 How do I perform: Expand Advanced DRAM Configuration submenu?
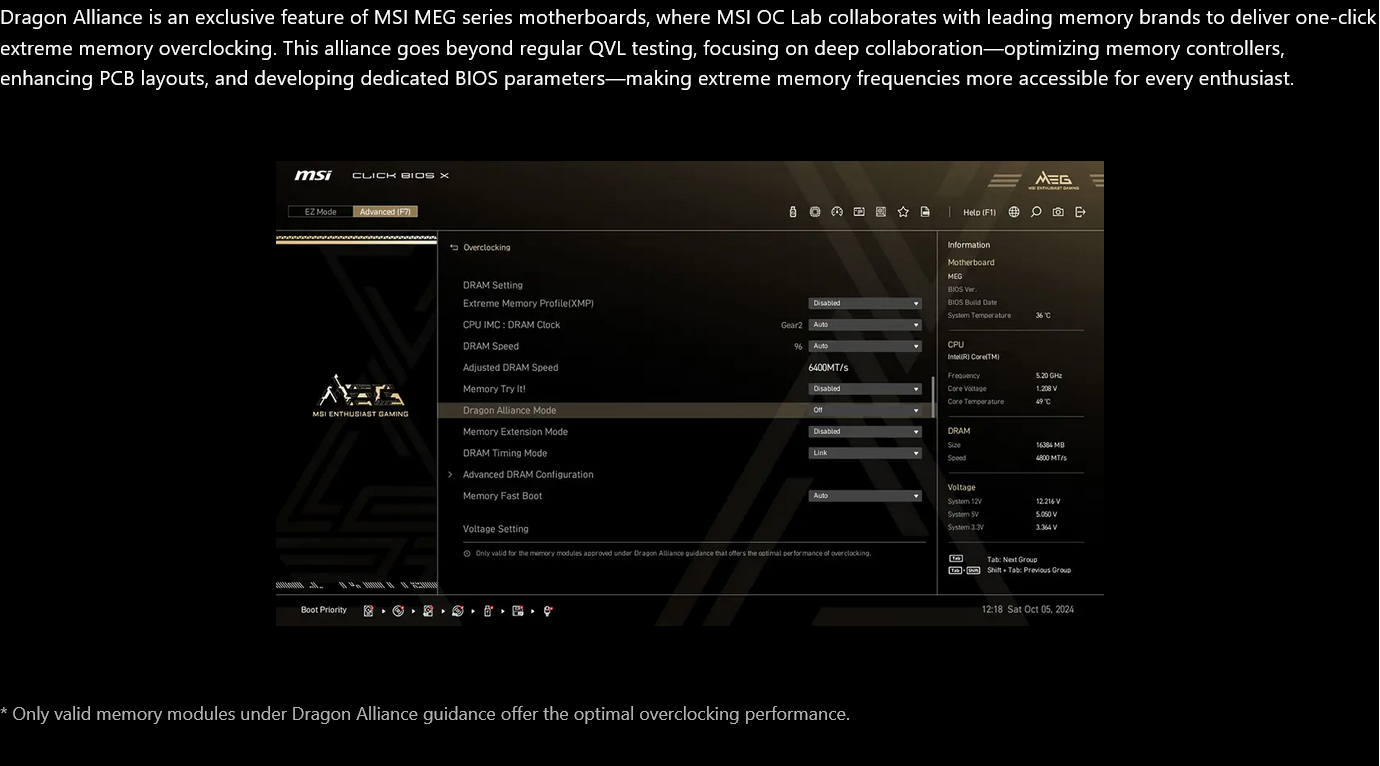pos(528,475)
